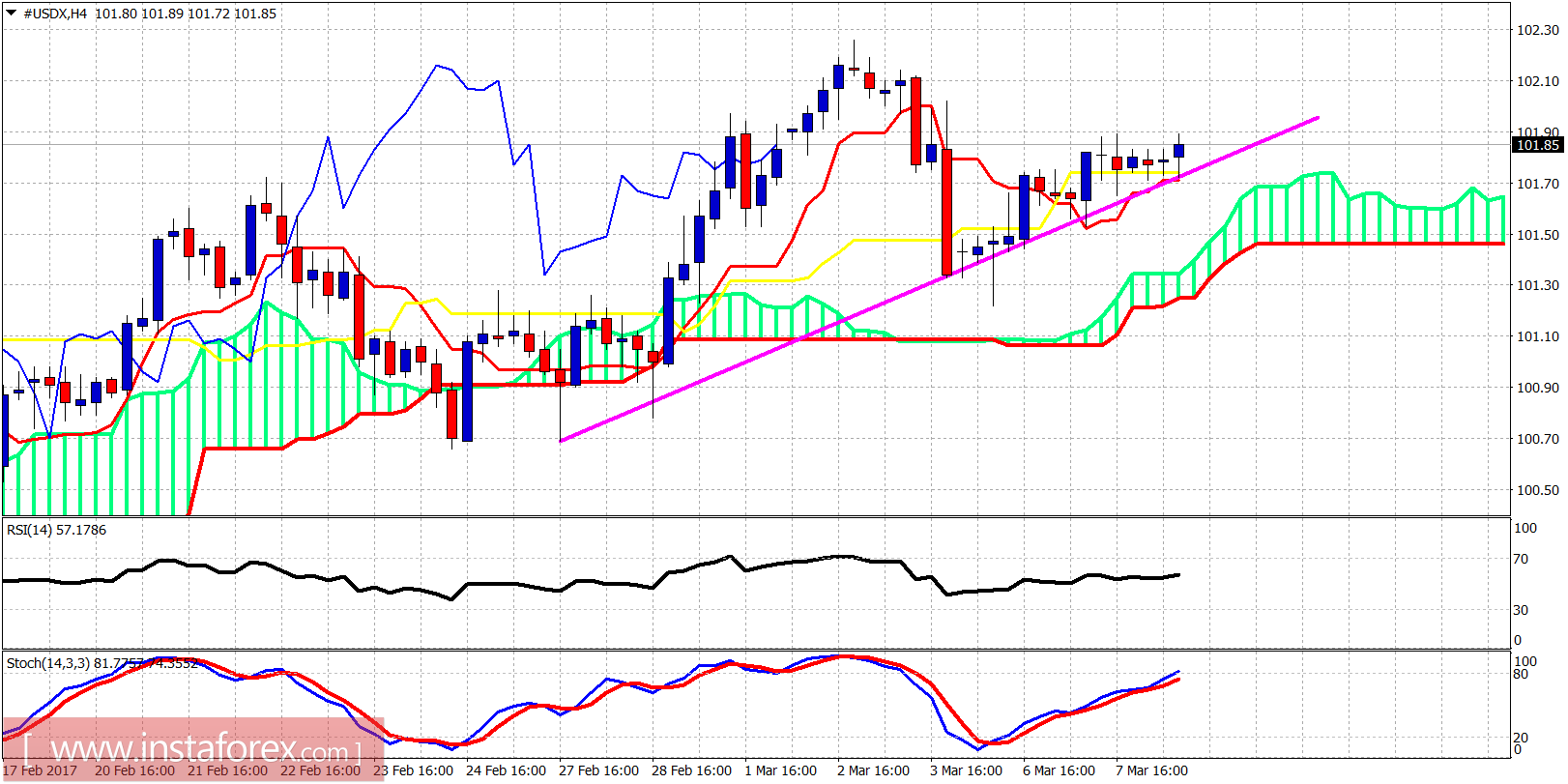Click the 3 Mar 16:00 time label
This screenshot has height=784, width=1568.
click(x=966, y=770)
